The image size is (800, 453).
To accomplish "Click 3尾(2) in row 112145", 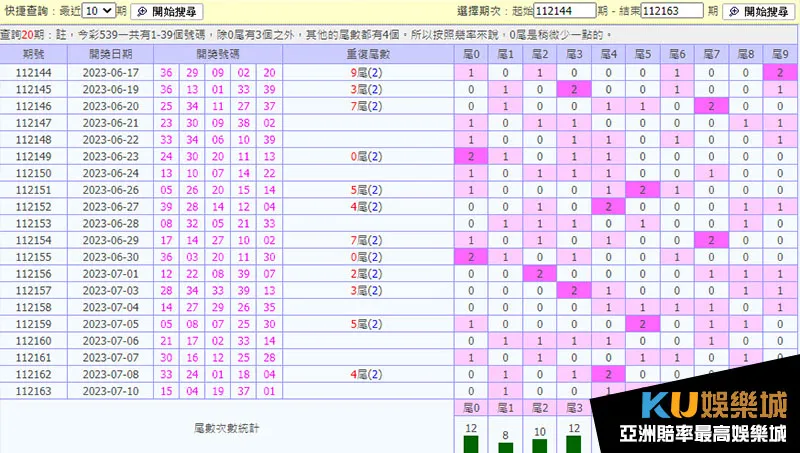I will point(366,89).
